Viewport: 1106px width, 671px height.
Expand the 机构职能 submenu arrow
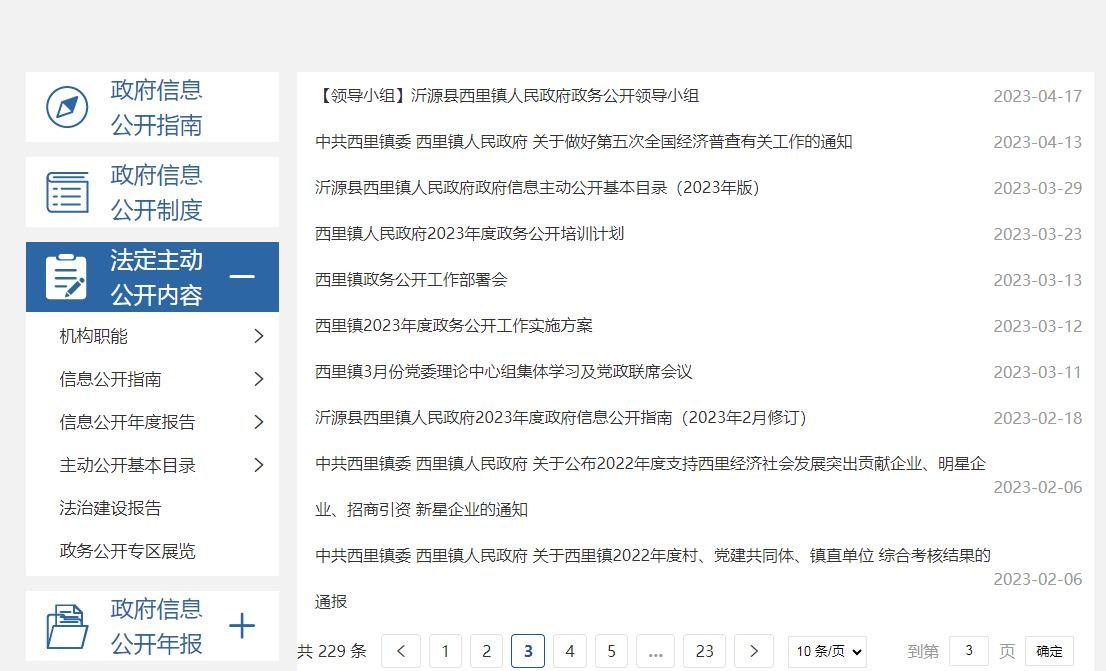258,337
